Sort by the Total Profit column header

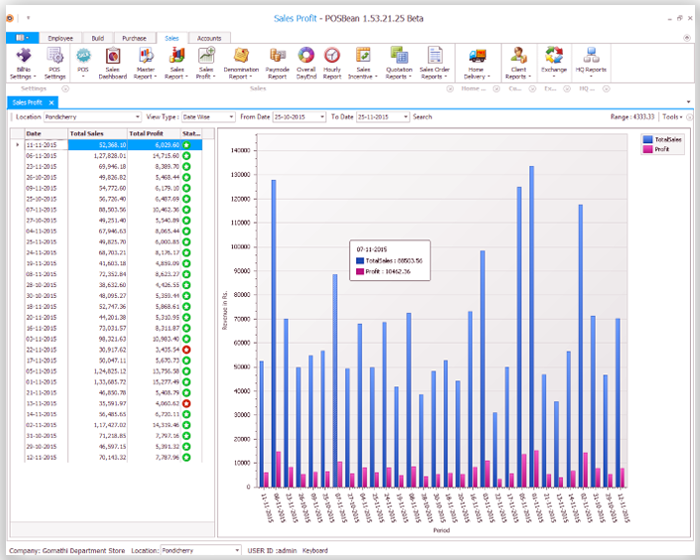154,134
